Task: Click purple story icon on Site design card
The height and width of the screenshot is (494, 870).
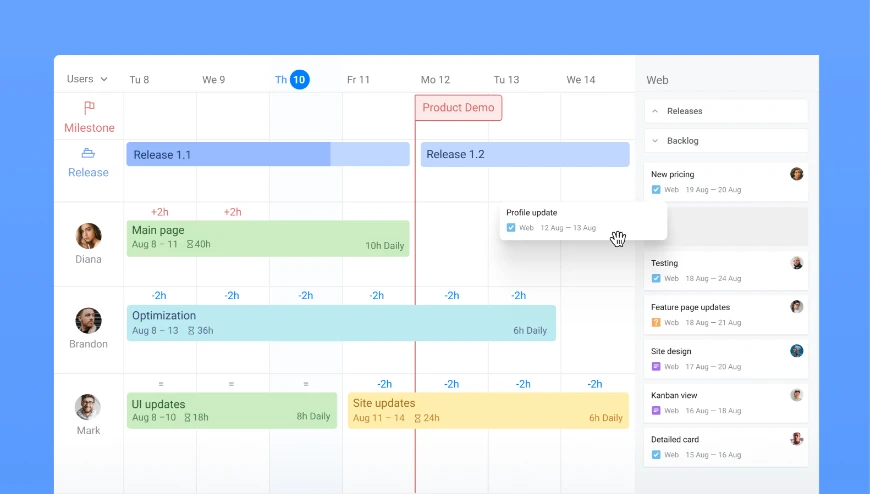Action: coord(656,366)
